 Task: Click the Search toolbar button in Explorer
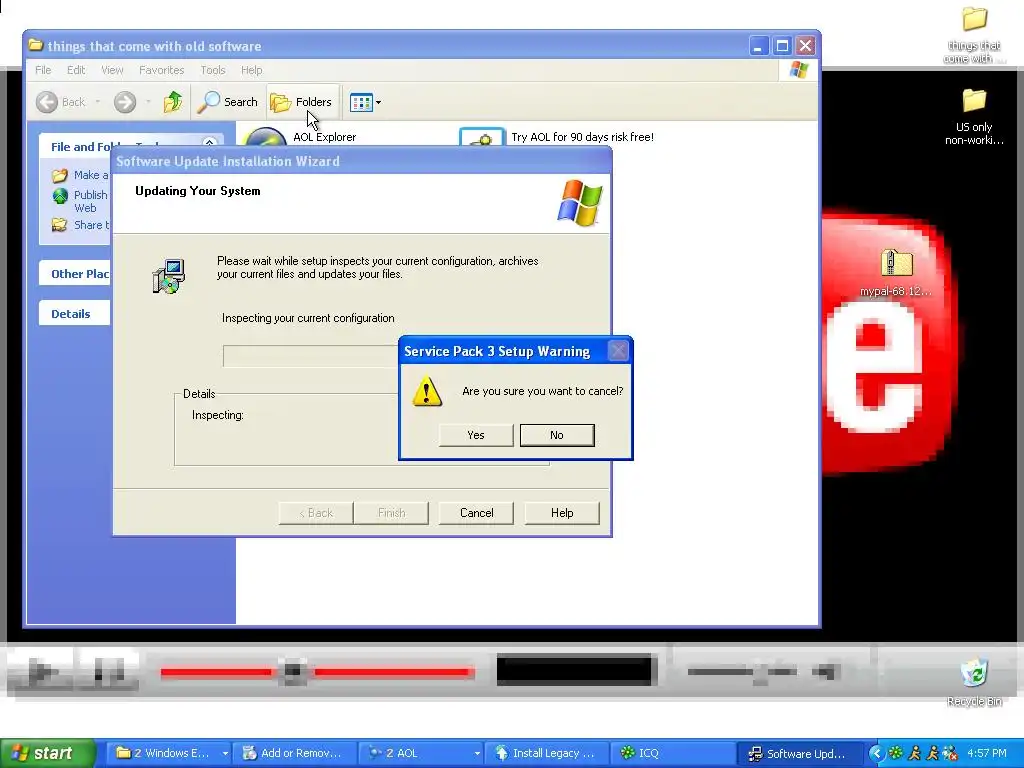[x=227, y=102]
